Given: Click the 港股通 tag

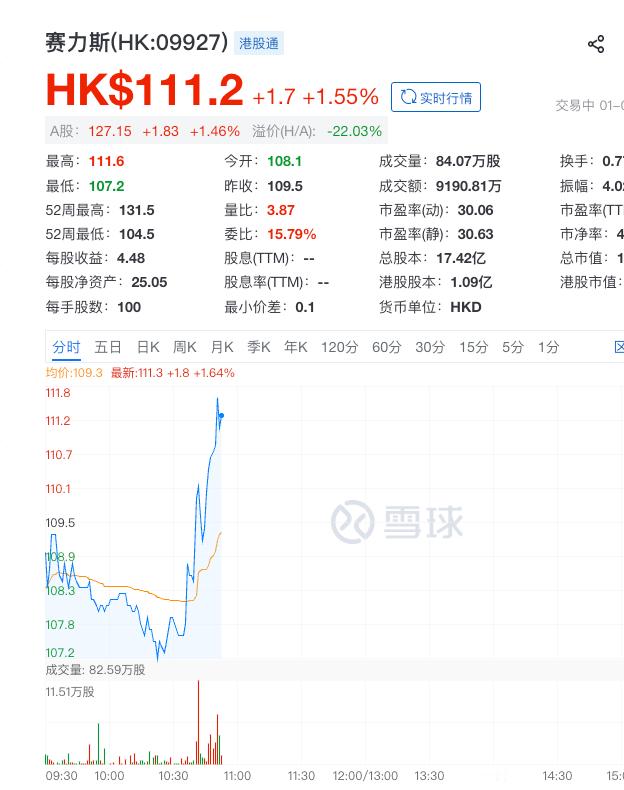Looking at the screenshot, I should 259,43.
